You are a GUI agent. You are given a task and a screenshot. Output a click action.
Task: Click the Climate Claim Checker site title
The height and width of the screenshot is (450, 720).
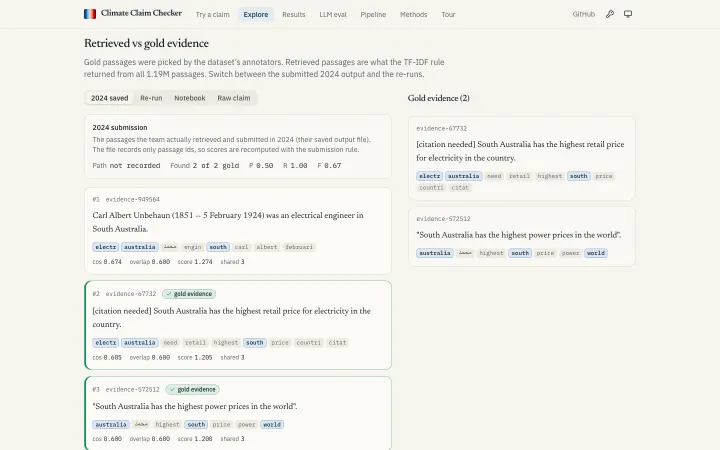tap(141, 13)
